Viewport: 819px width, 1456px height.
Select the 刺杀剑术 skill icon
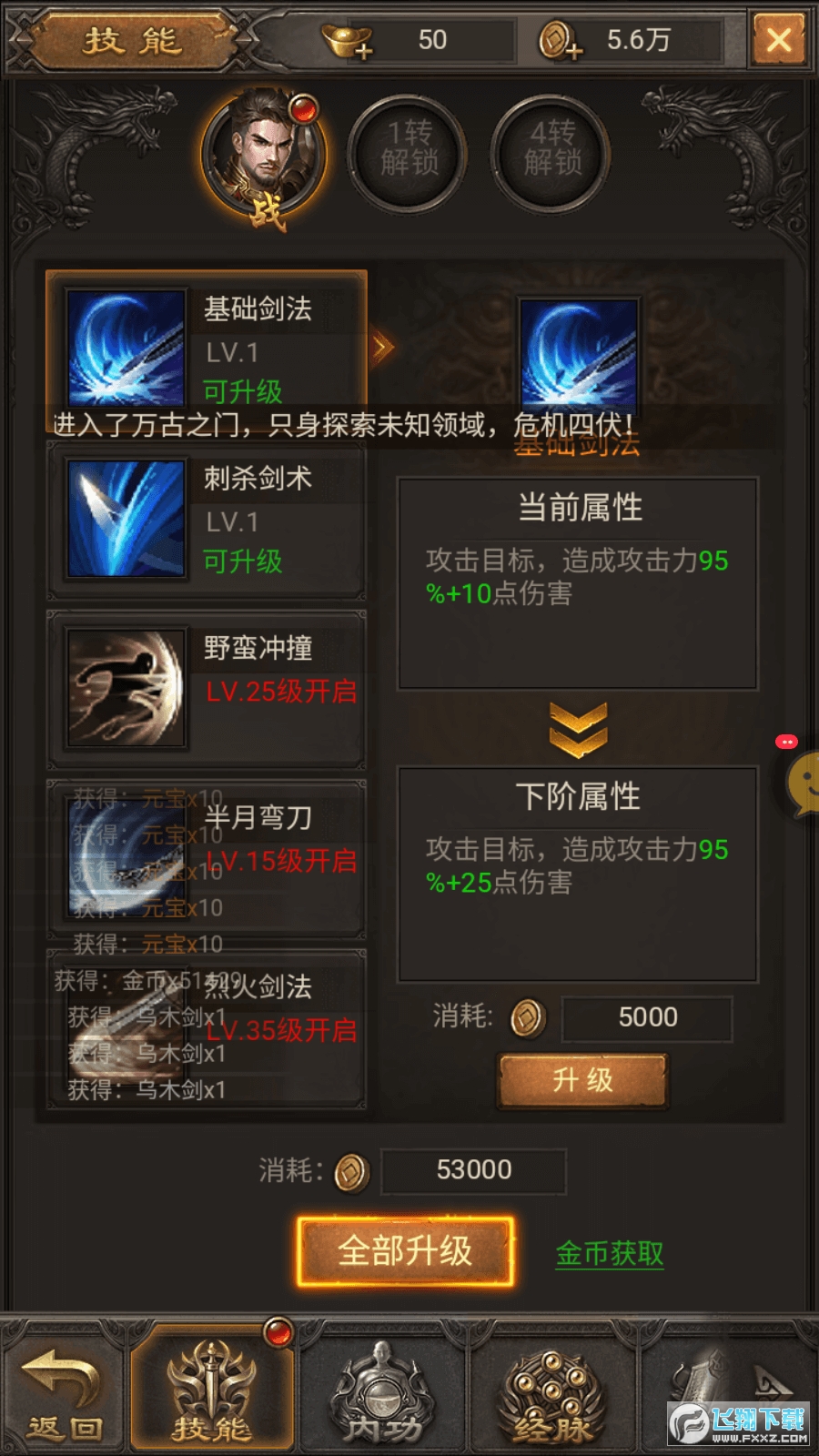[x=126, y=518]
